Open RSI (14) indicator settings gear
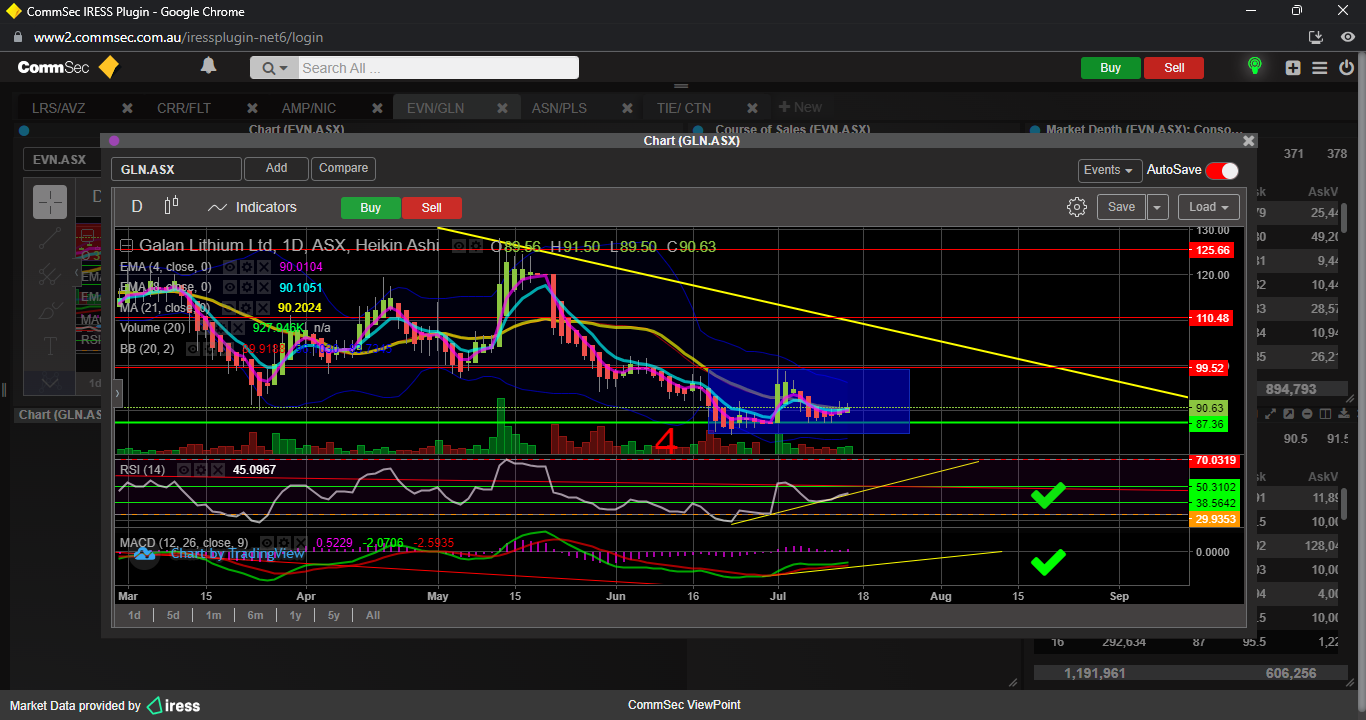Viewport: 1366px width, 720px height. click(x=202, y=469)
